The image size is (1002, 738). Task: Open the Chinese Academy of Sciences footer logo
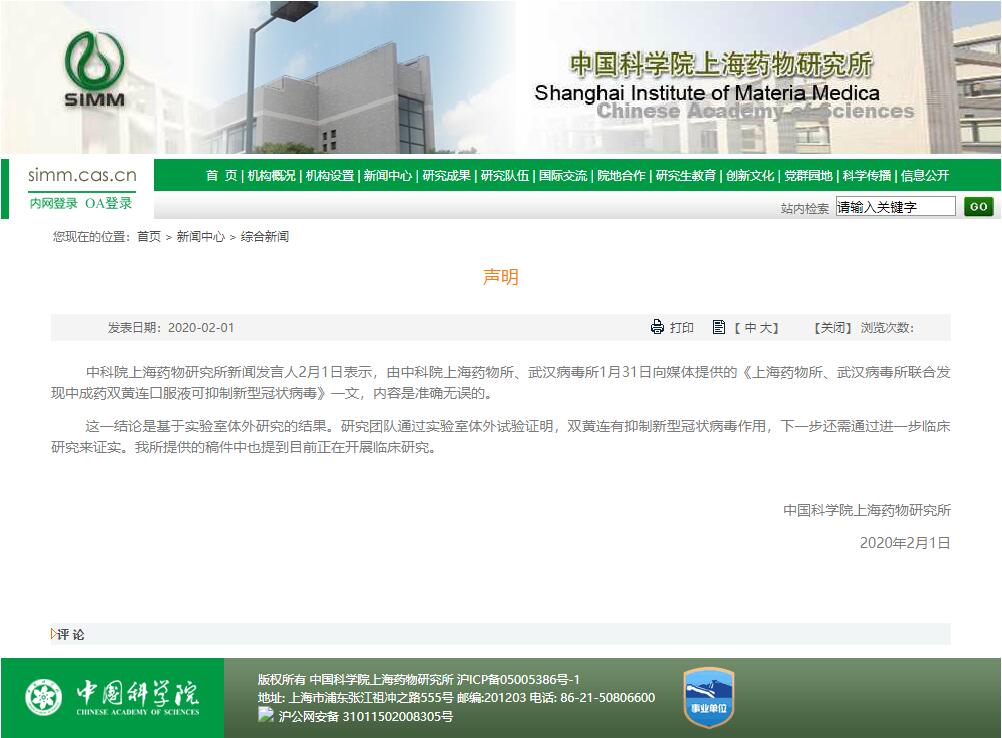[x=112, y=697]
